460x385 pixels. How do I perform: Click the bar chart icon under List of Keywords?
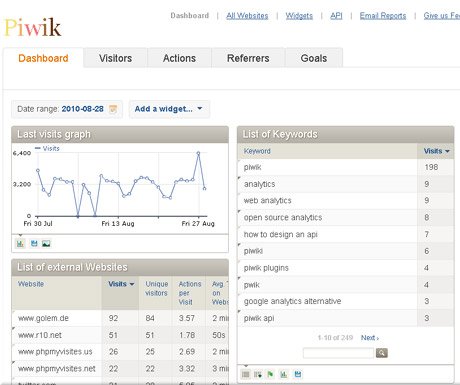click(284, 374)
